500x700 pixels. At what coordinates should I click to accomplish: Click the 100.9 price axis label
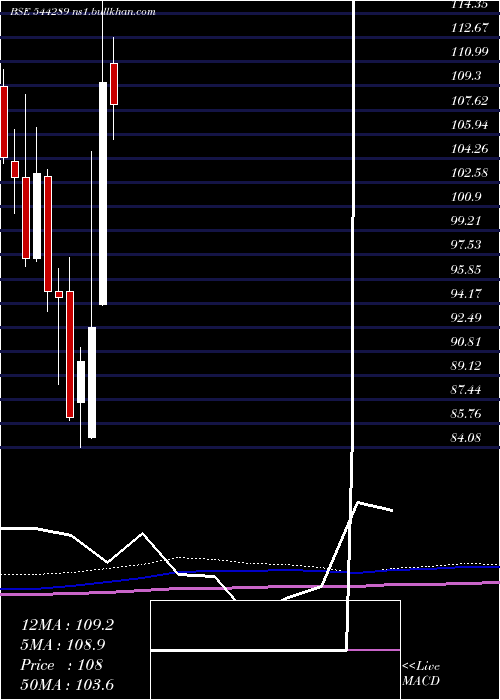point(466,196)
